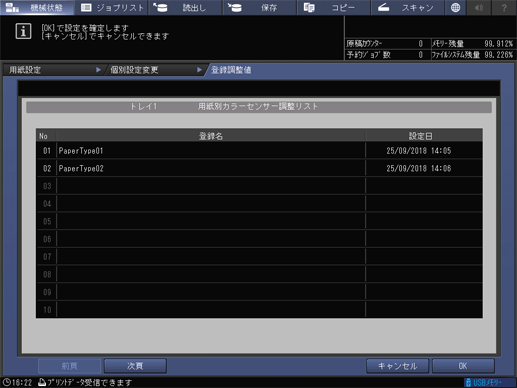This screenshot has height=388, width=517.
Task: Select empty row 08 in the list
Action: (x=259, y=274)
